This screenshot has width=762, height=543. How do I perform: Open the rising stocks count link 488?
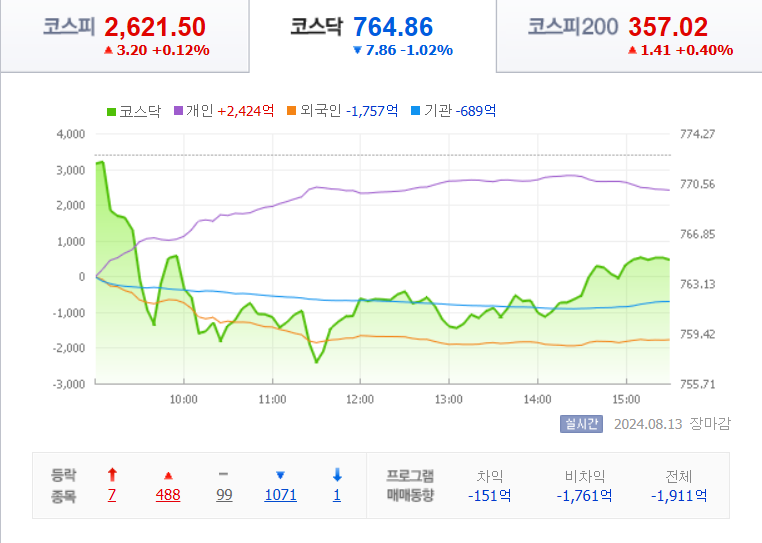click(168, 495)
